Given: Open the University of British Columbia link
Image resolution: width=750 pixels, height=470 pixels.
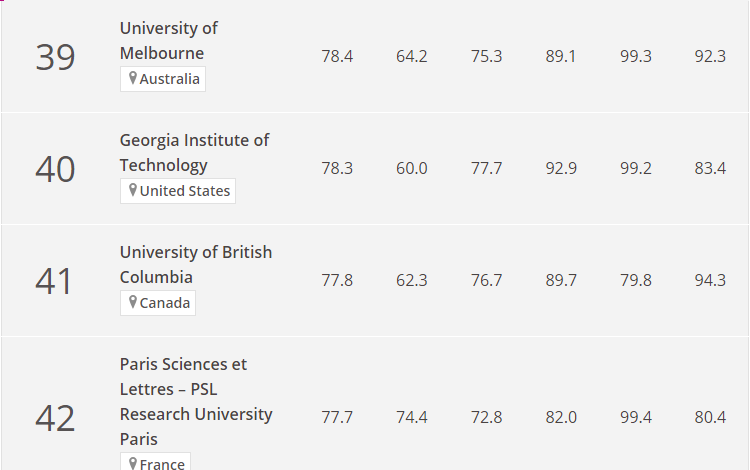Looking at the screenshot, I should click(196, 264).
